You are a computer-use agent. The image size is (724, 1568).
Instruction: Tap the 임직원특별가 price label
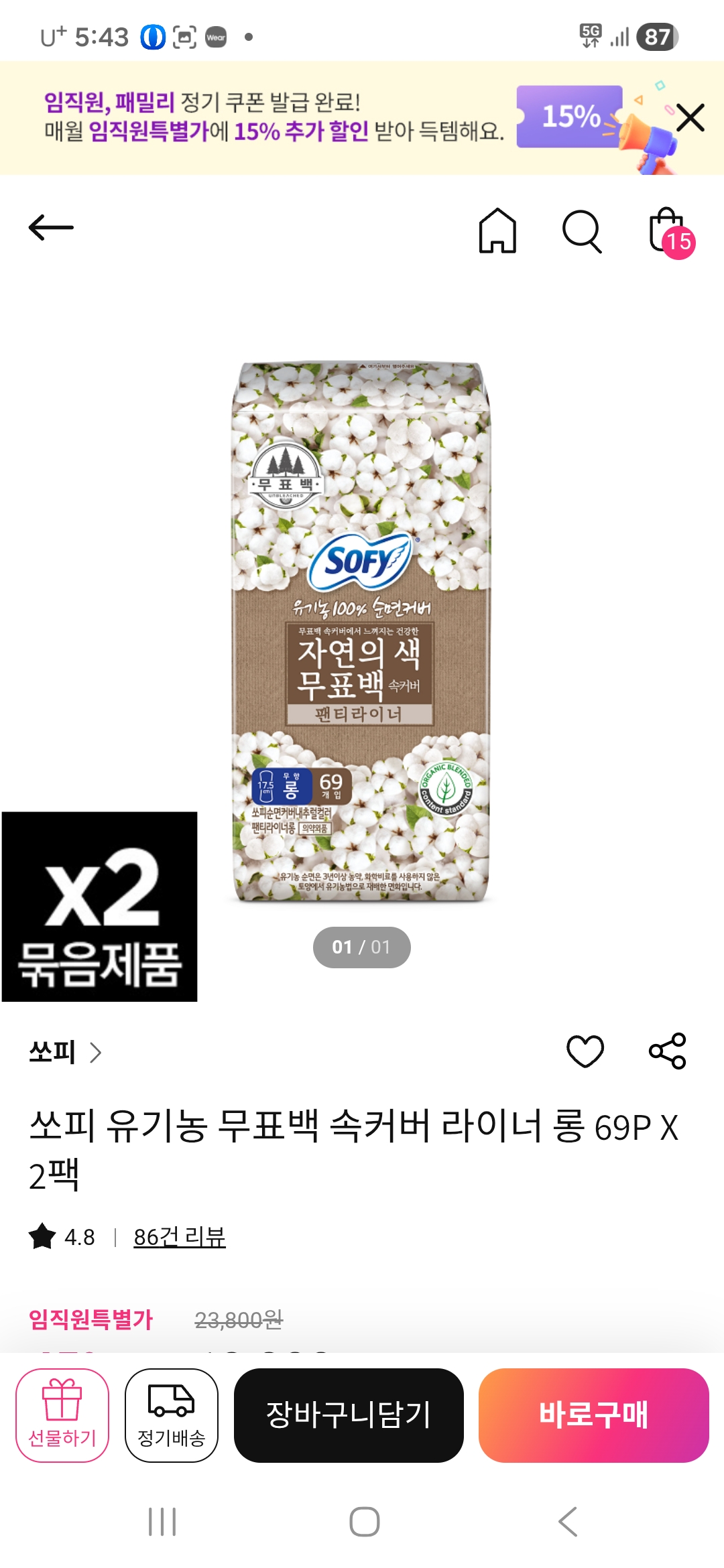coord(91,1319)
